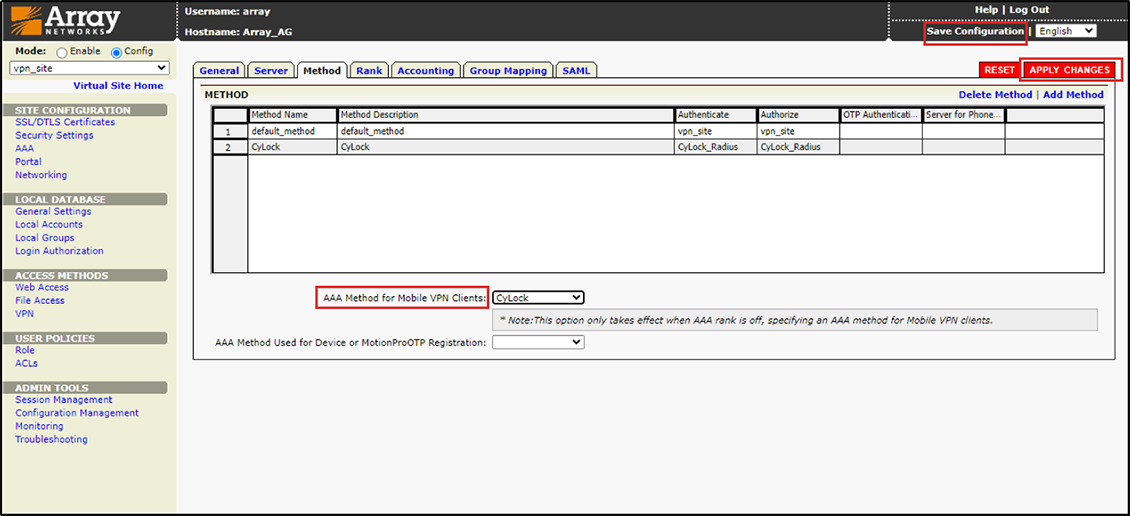
Task: Click the Save Configuration link
Action: click(x=975, y=31)
